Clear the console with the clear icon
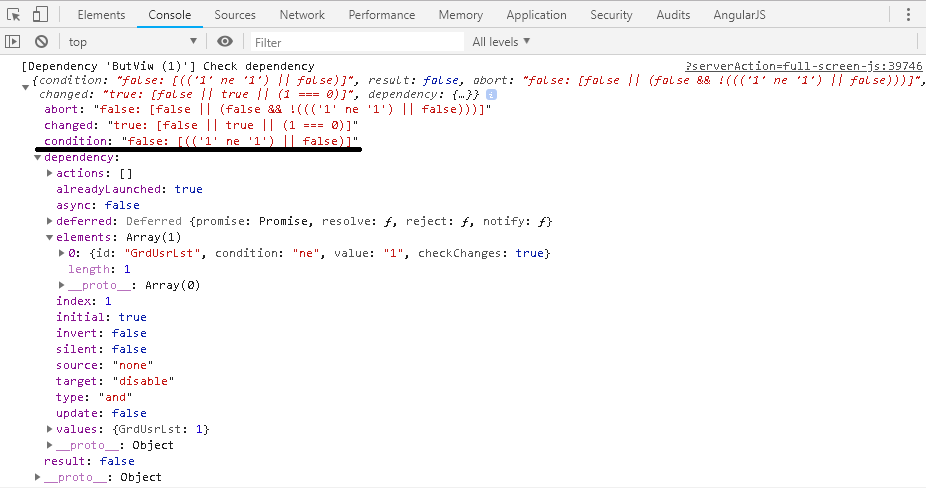The width and height of the screenshot is (933, 498). (41, 42)
